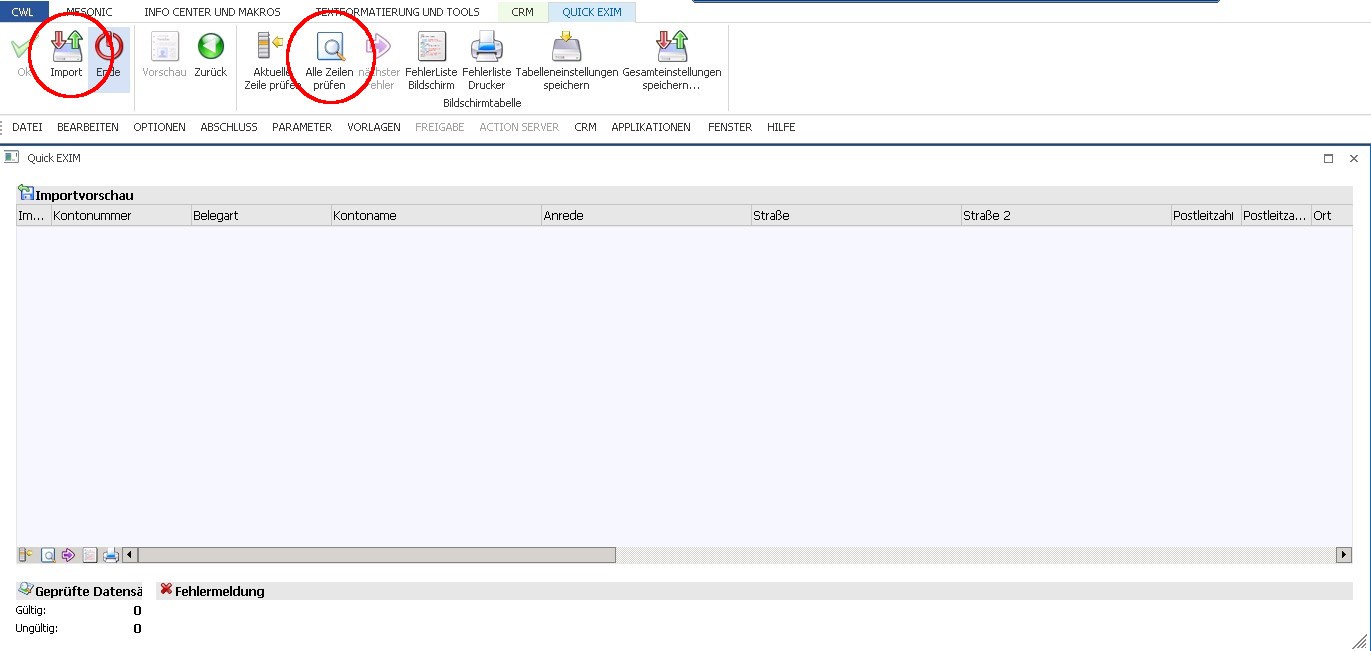
Task: Open the HILFE menu
Action: pos(781,127)
